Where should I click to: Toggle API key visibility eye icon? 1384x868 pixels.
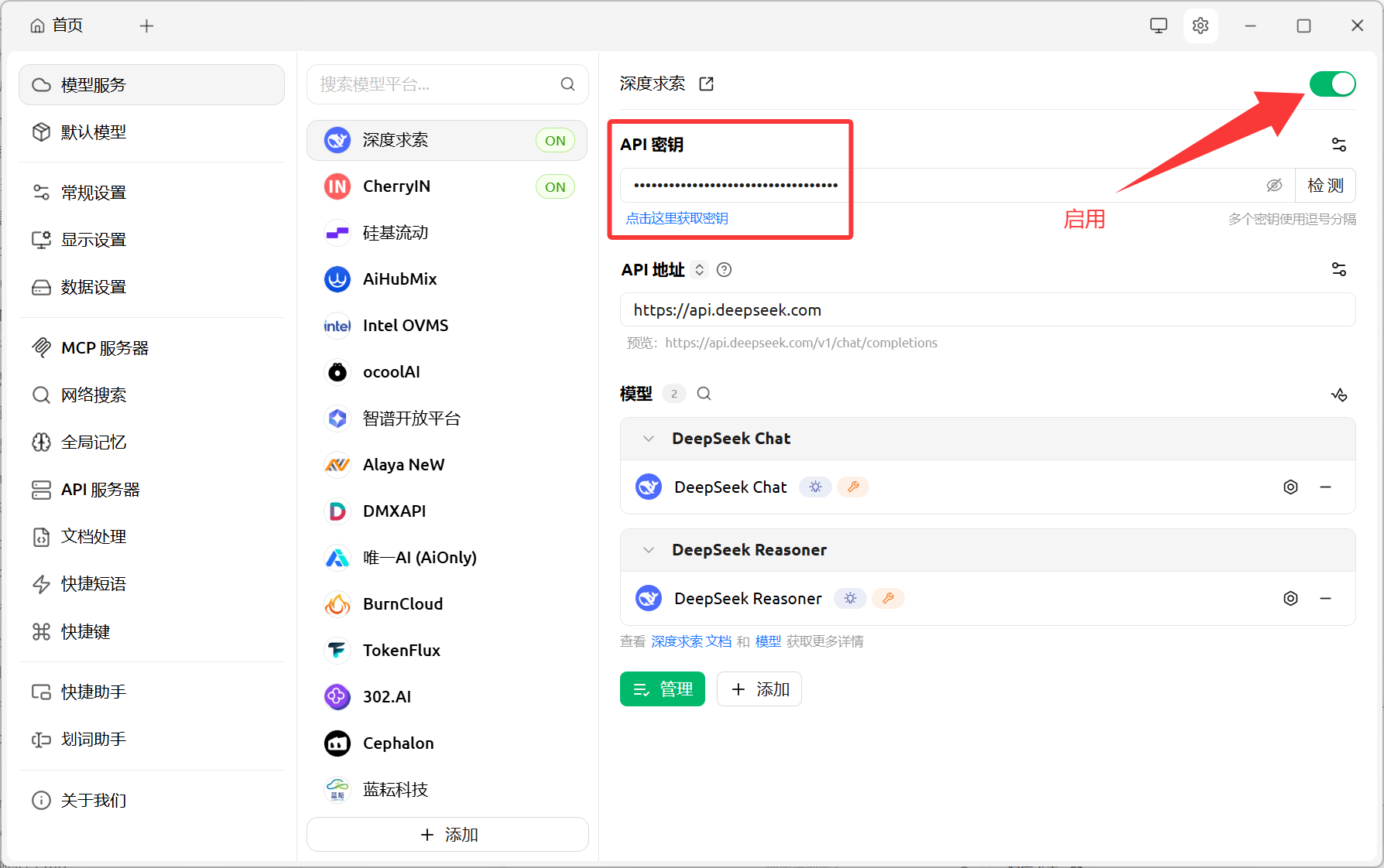[x=1273, y=186]
